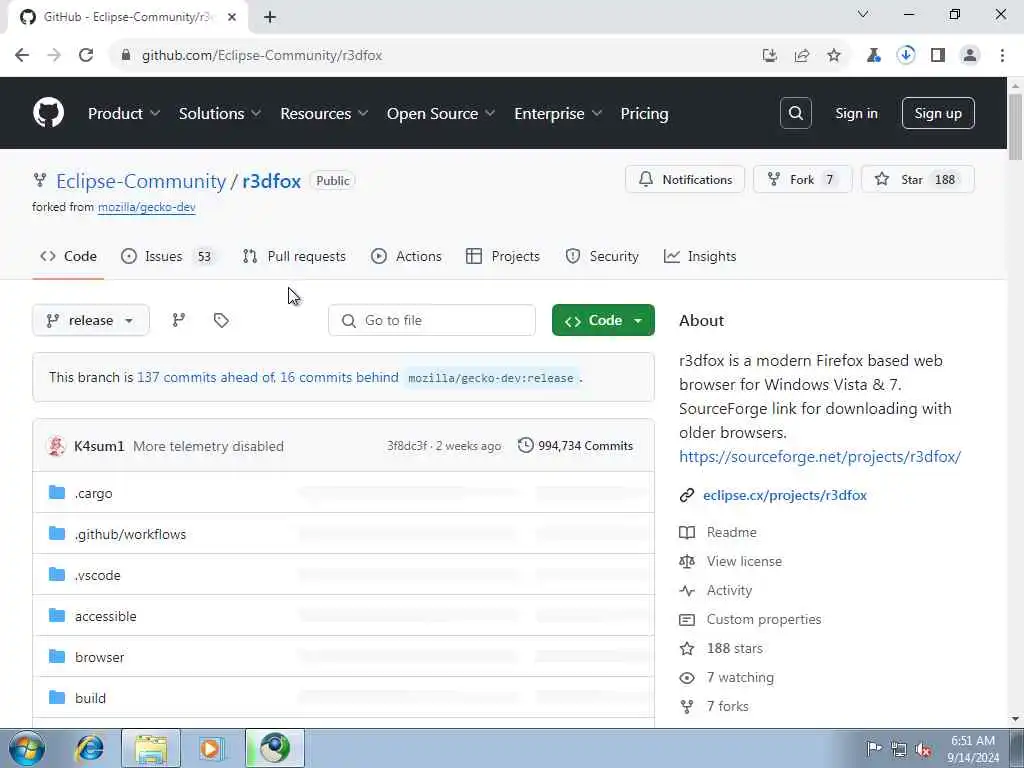The width and height of the screenshot is (1024, 768).
Task: Click the Sign up button
Action: tap(938, 113)
